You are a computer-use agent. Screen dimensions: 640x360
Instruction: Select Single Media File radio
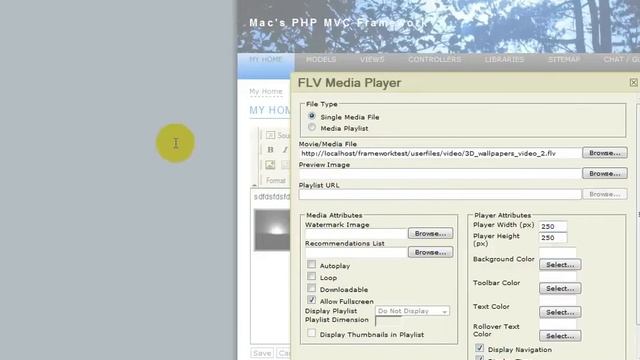[x=312, y=116]
